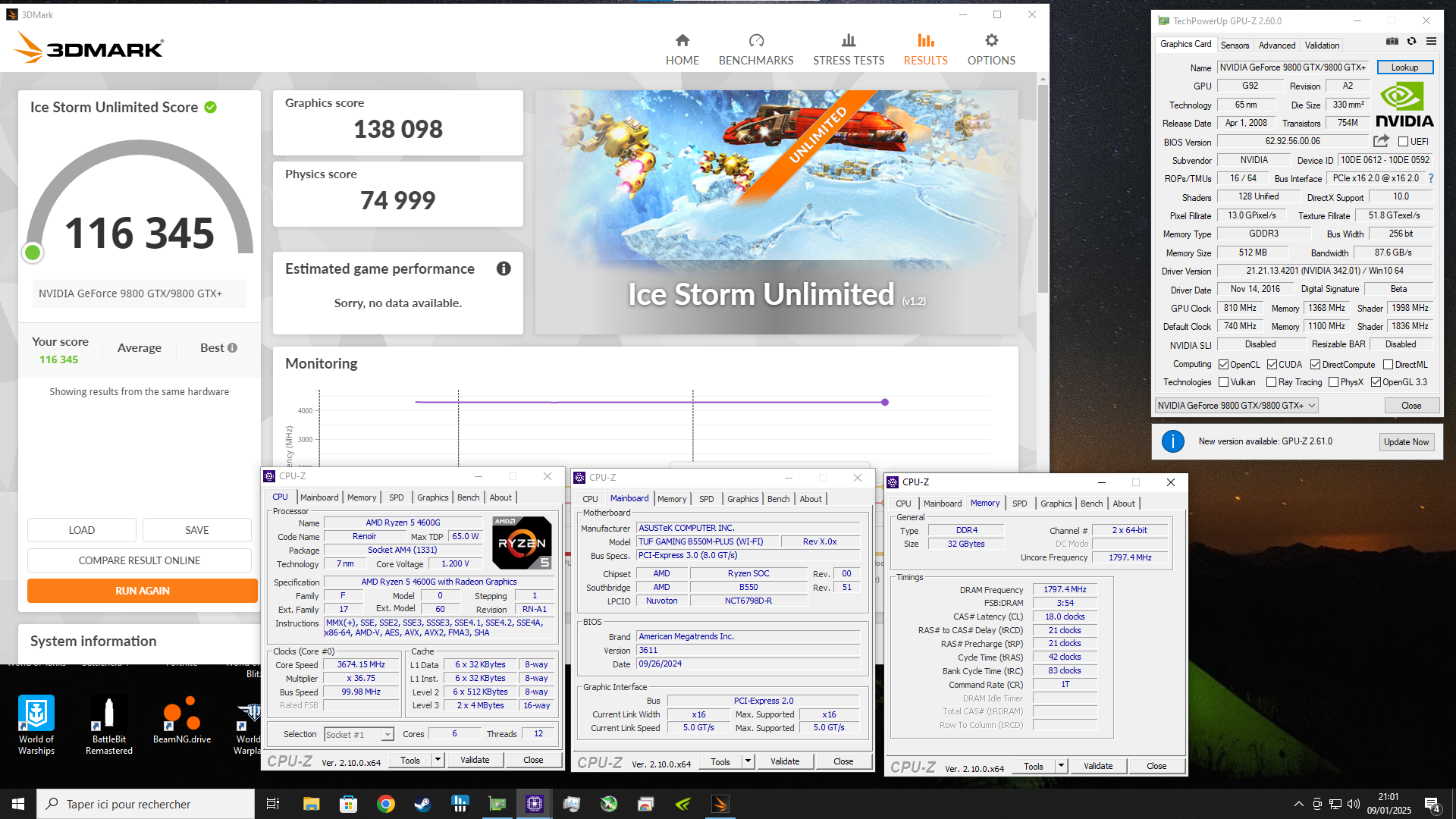
Task: Take a GPU-Z screenshot with the camera icon
Action: 1392,42
